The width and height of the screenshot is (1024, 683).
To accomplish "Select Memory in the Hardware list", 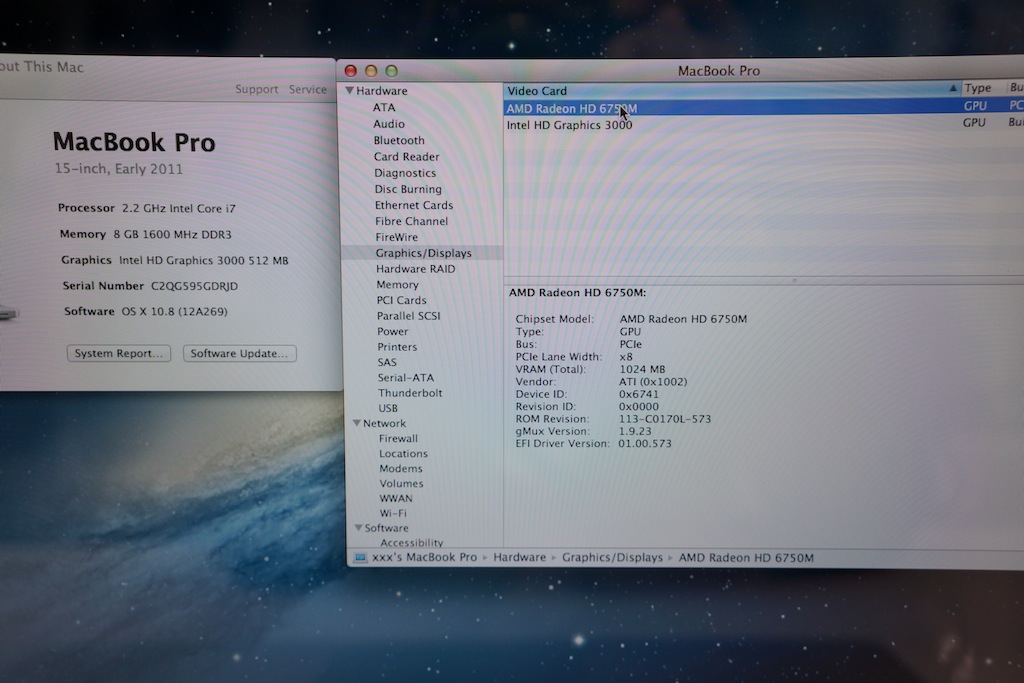I will click(397, 284).
